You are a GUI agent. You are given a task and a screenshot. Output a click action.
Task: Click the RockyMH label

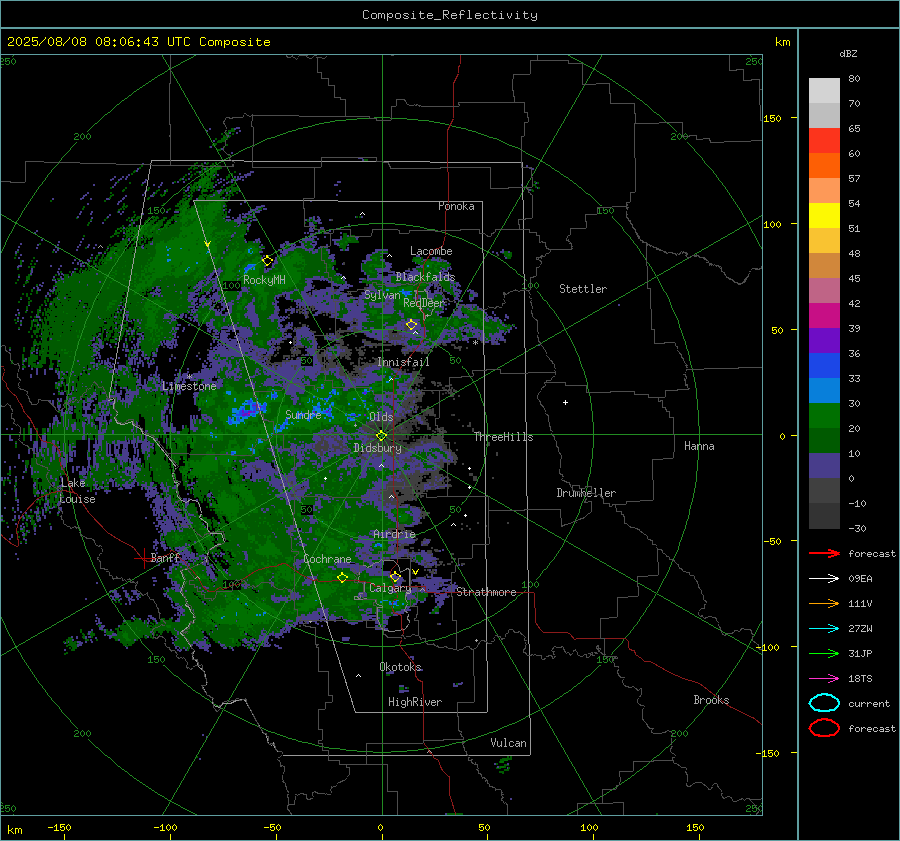coord(264,280)
